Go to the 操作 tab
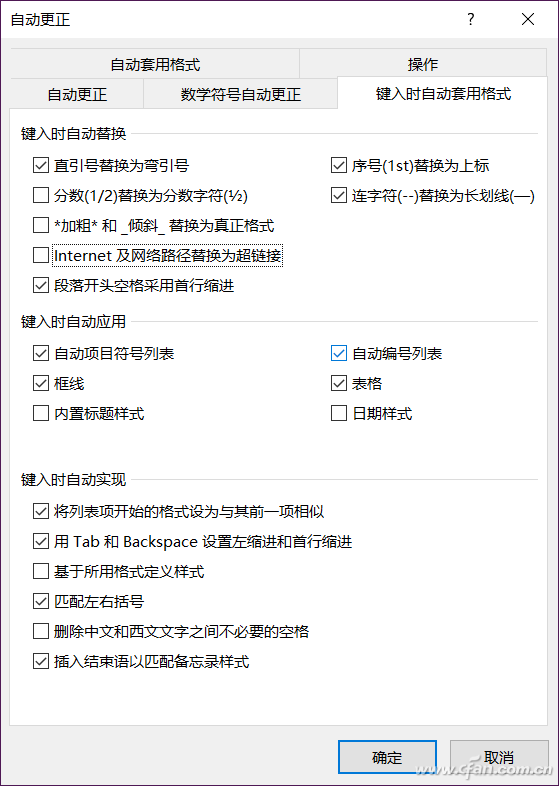Viewport: 559px width, 786px height. (x=423, y=64)
